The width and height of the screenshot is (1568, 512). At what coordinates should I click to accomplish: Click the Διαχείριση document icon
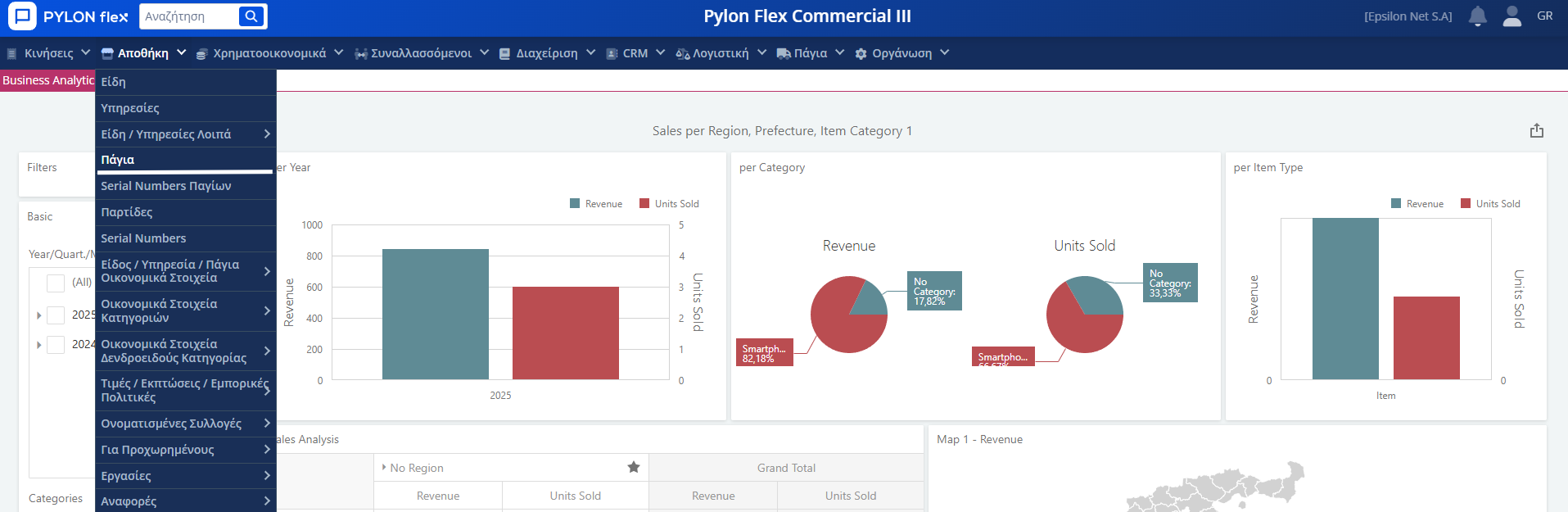505,53
